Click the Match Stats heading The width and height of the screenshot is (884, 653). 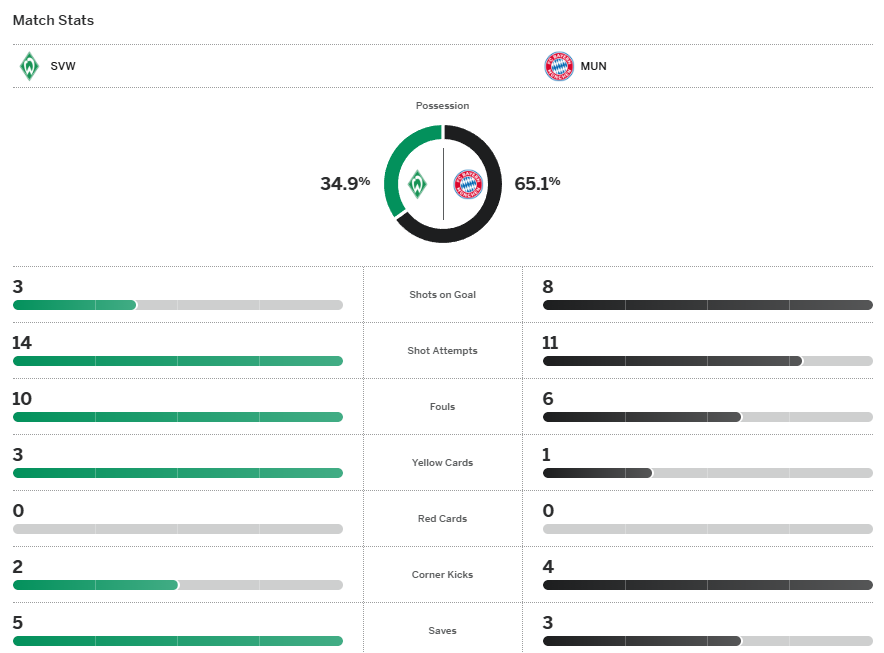tap(53, 20)
